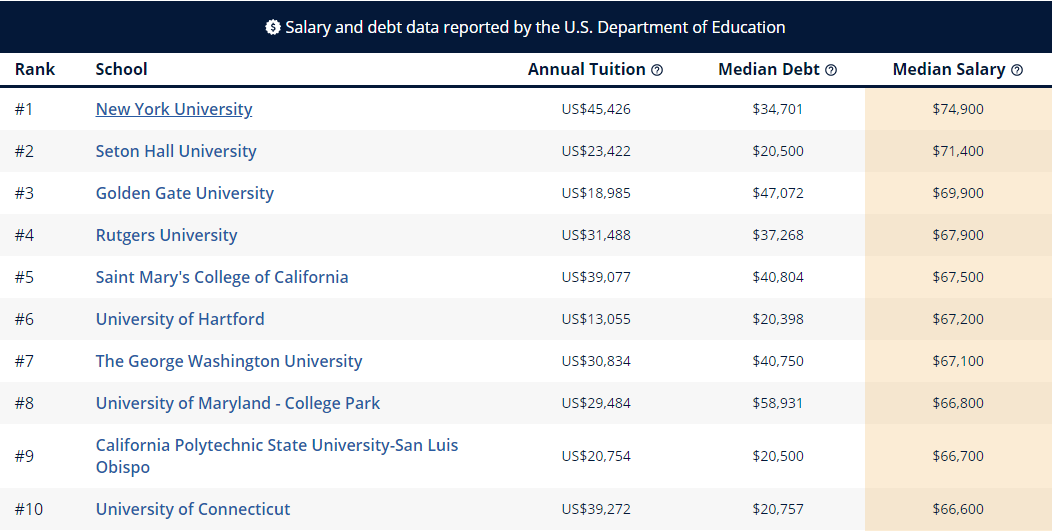Viewport: 1053px width, 531px height.
Task: Click the #3 rank cell
Action: [x=24, y=193]
